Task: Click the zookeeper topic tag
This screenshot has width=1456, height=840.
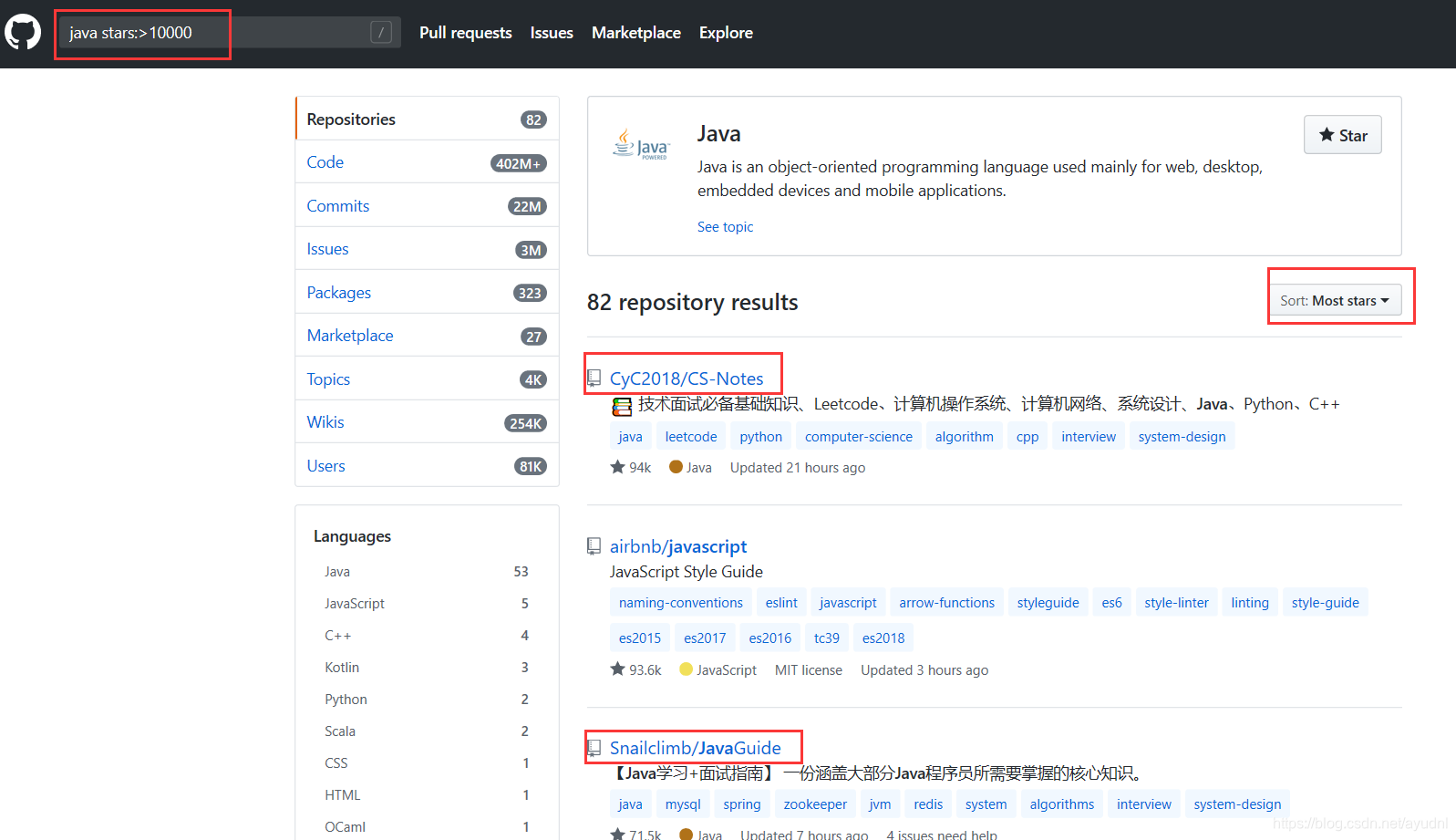Action: 815,804
